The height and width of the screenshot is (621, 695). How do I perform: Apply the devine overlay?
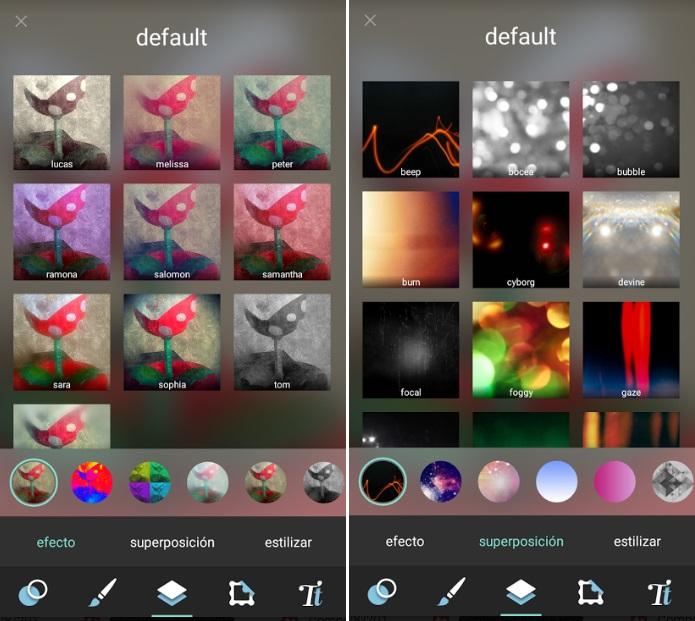pos(631,240)
